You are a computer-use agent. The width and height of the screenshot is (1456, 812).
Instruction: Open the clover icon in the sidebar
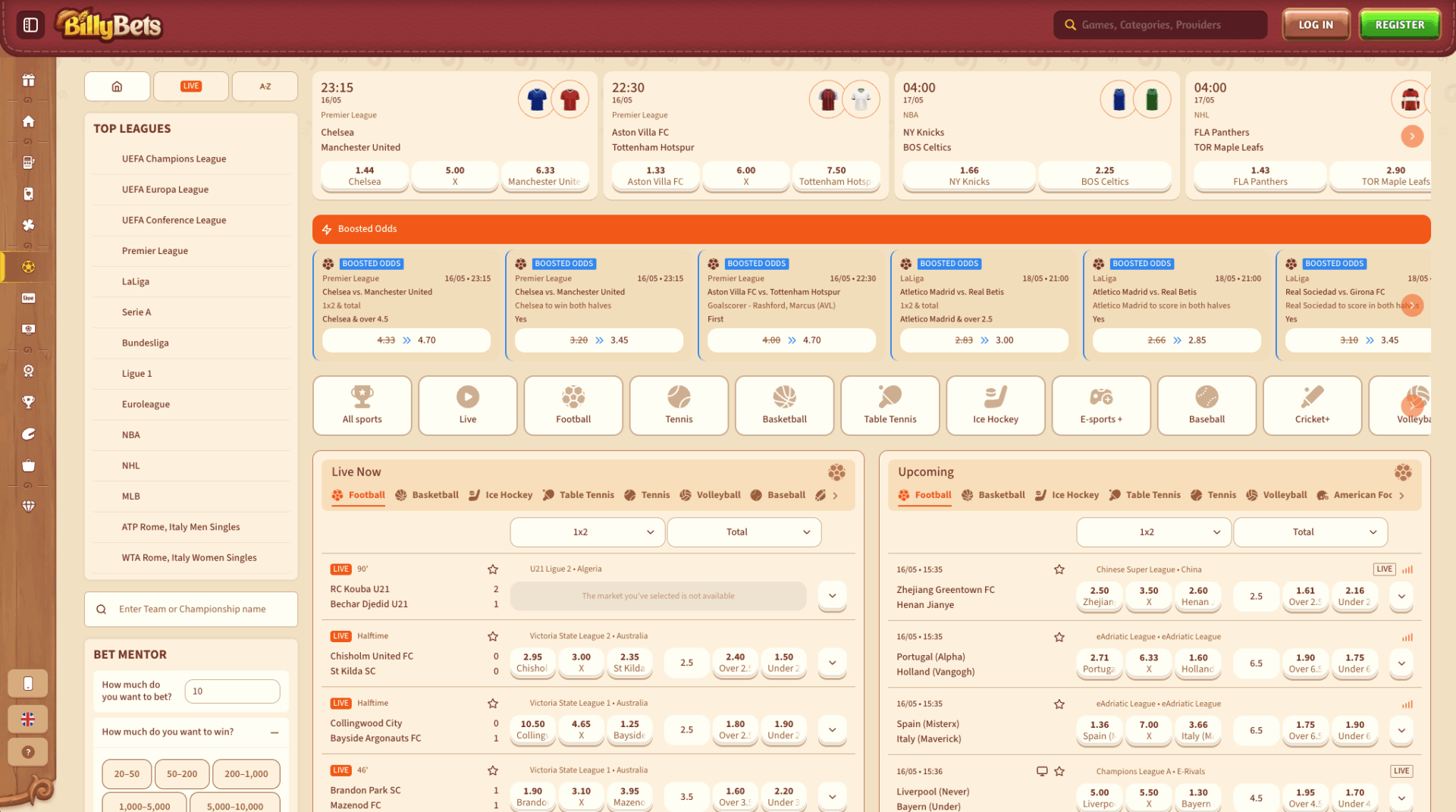coord(28,225)
